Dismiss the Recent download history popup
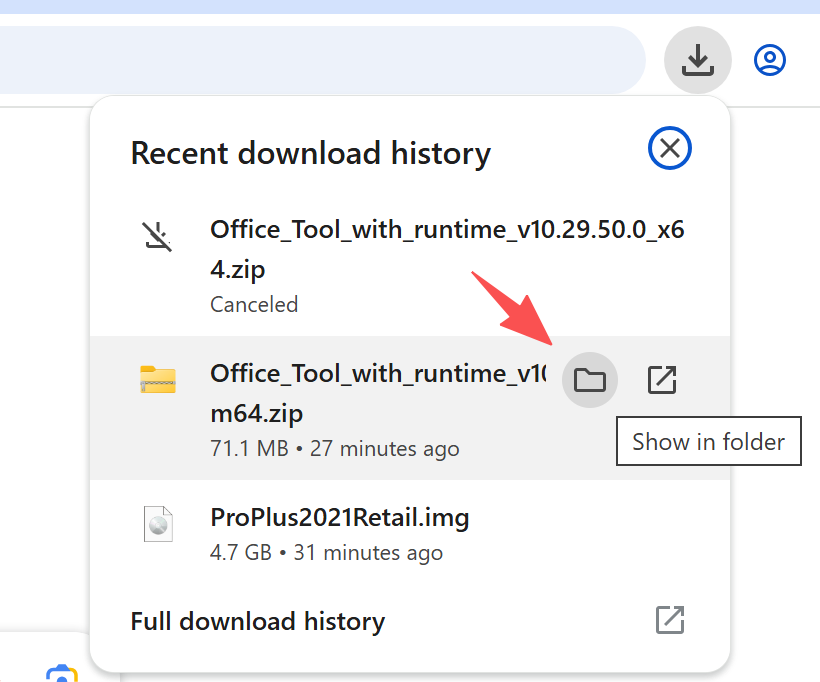The width and height of the screenshot is (820, 682). click(x=669, y=148)
